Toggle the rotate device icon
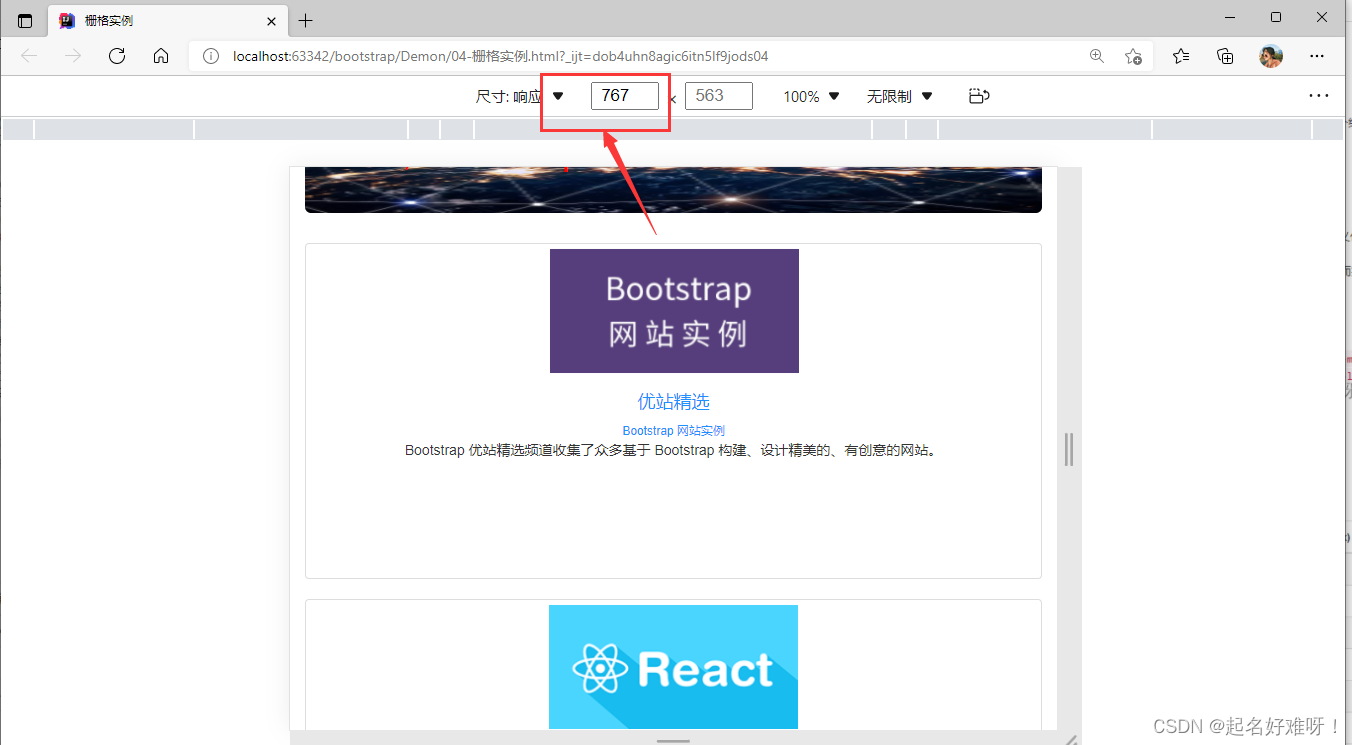The height and width of the screenshot is (745, 1352). click(979, 96)
